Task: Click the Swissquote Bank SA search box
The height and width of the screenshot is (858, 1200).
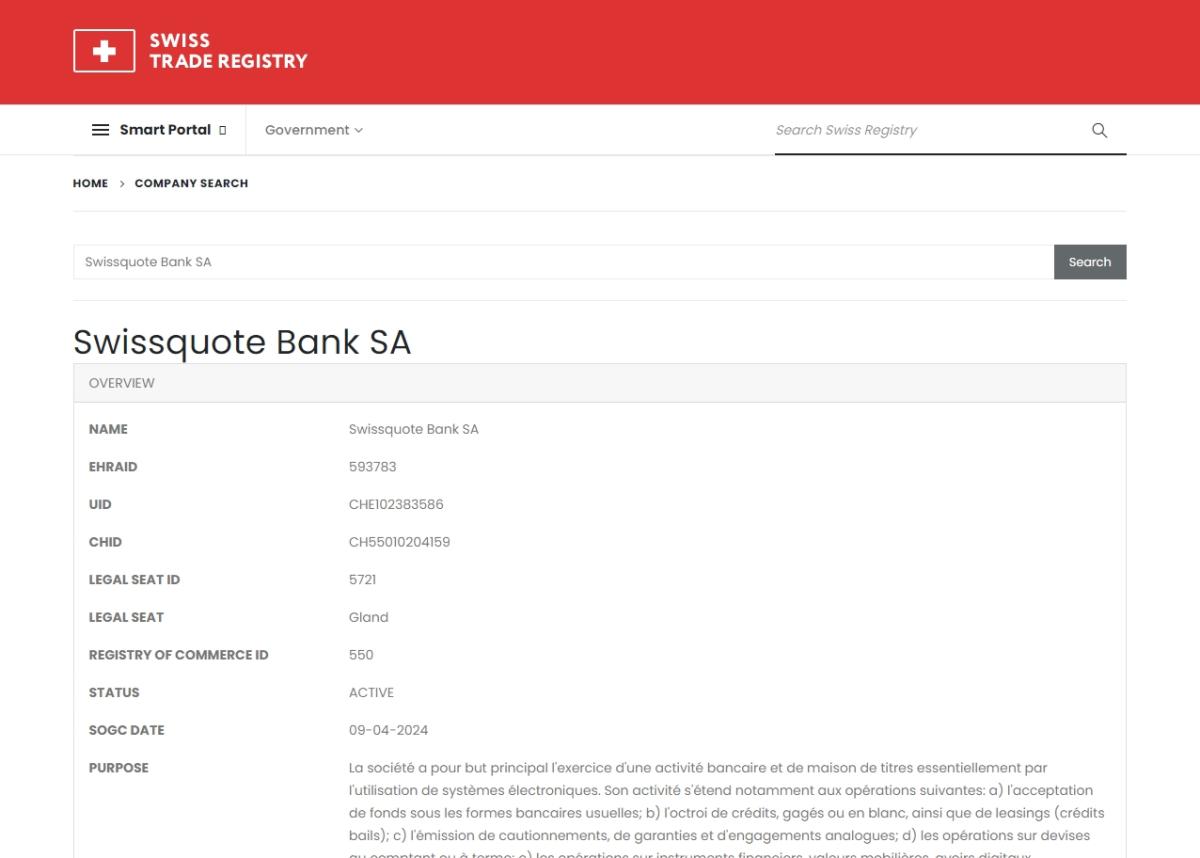Action: click(562, 262)
